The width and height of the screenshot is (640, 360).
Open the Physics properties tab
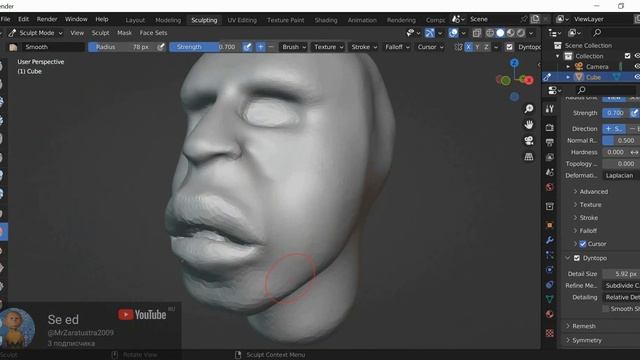click(x=550, y=270)
